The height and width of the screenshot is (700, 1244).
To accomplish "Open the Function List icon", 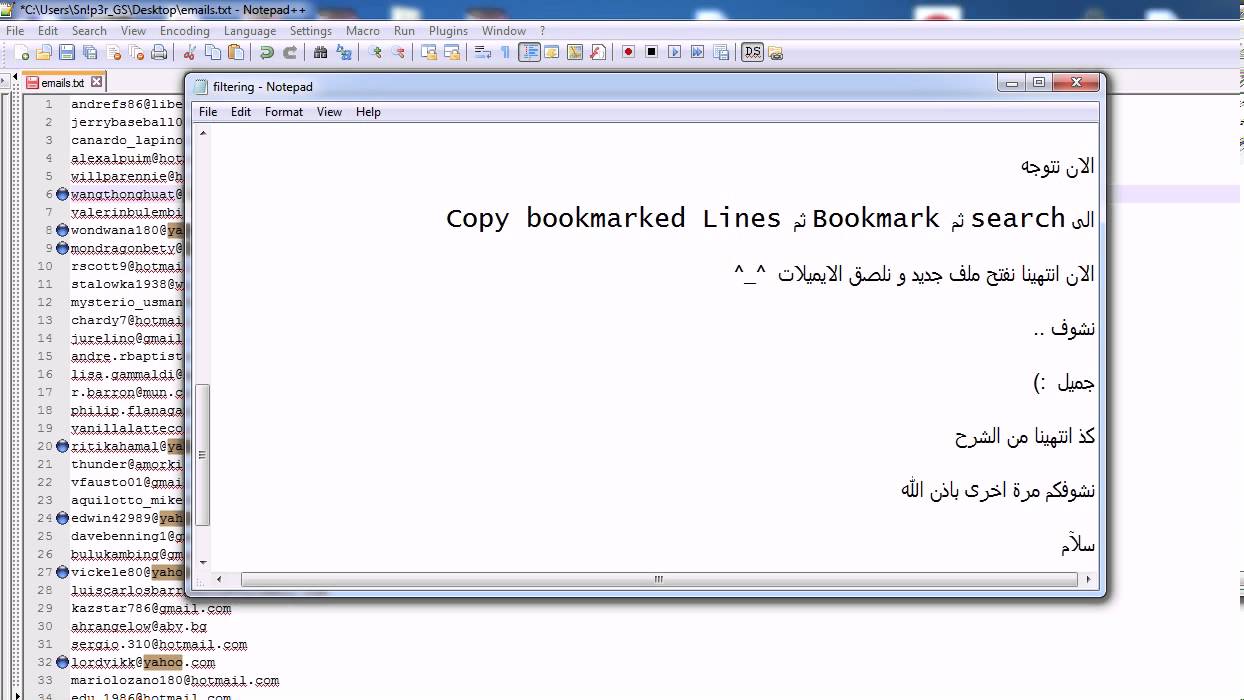I will pos(598,52).
